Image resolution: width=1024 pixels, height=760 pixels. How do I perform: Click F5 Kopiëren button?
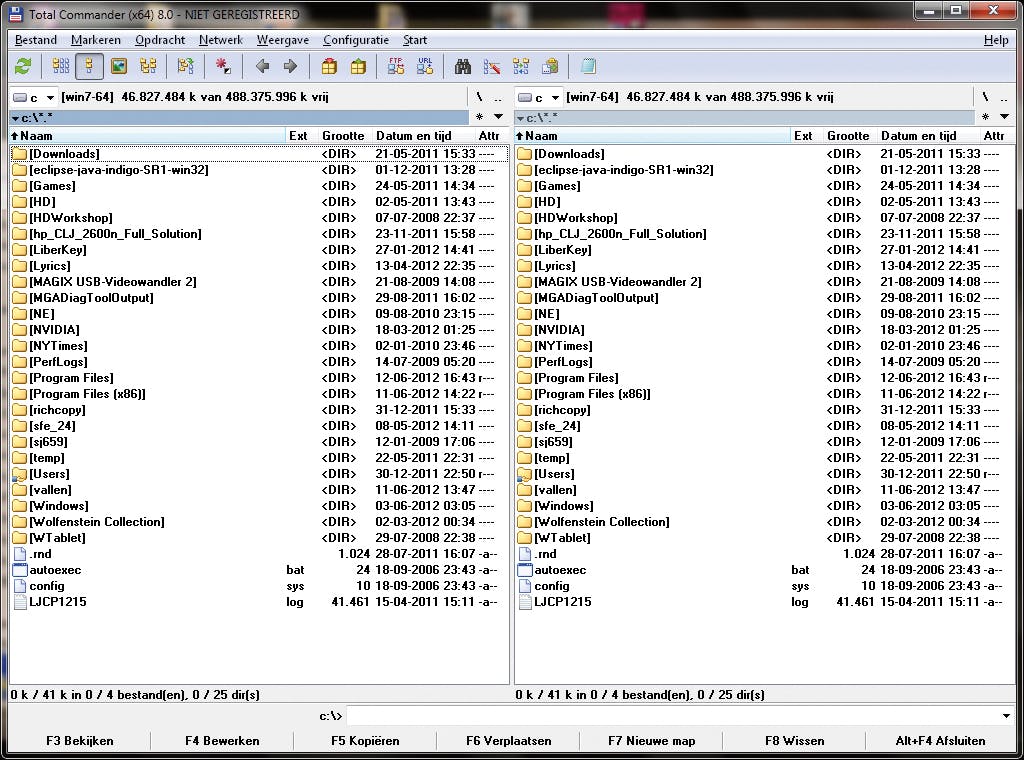365,741
